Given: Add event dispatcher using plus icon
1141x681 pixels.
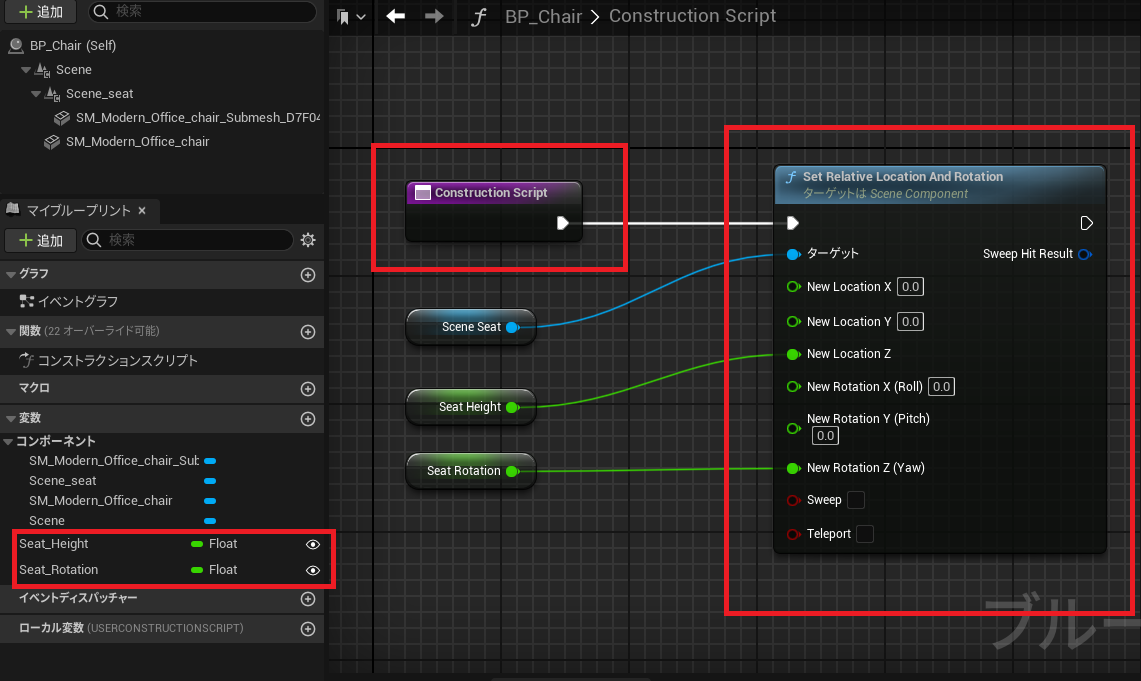Looking at the screenshot, I should (x=308, y=598).
